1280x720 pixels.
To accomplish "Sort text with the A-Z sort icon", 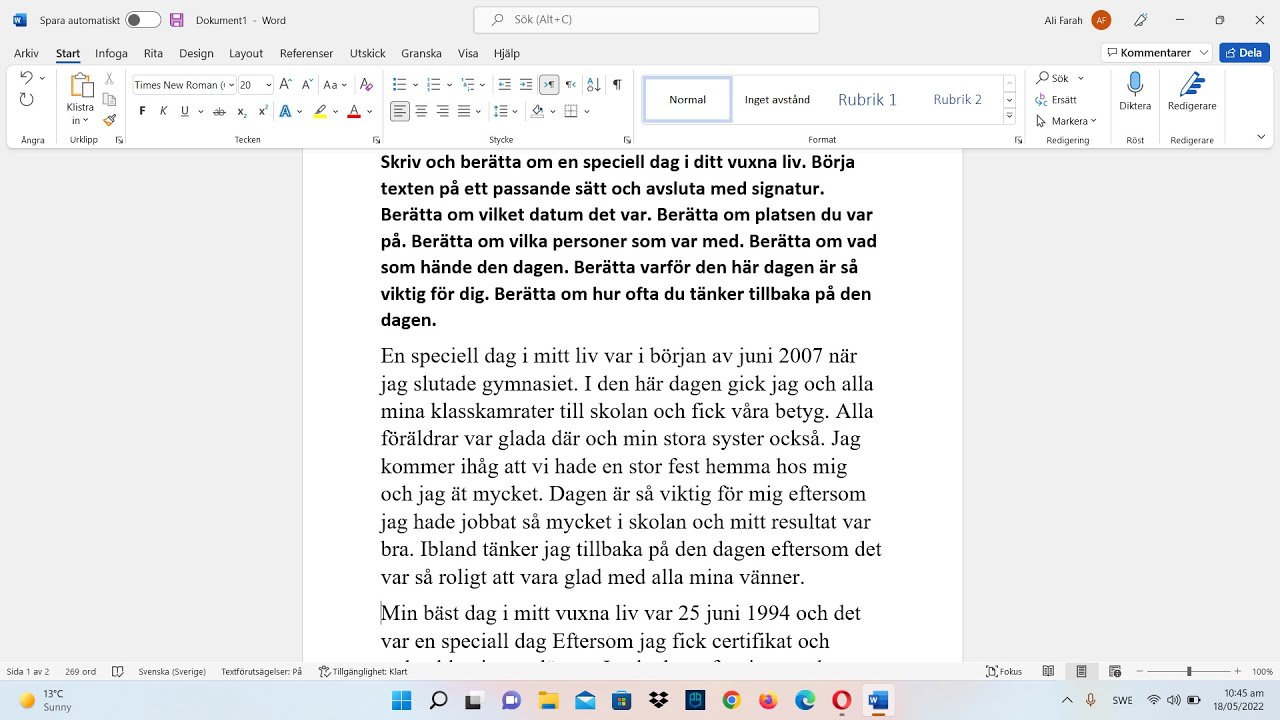I will pyautogui.click(x=593, y=85).
